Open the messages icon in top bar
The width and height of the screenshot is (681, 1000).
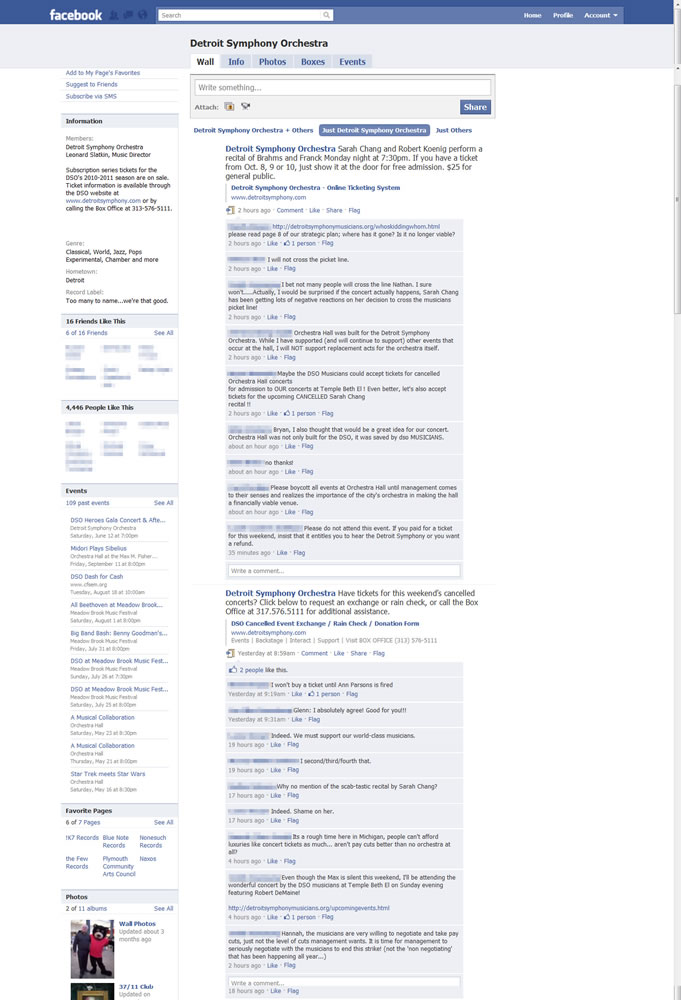pyautogui.click(x=128, y=15)
